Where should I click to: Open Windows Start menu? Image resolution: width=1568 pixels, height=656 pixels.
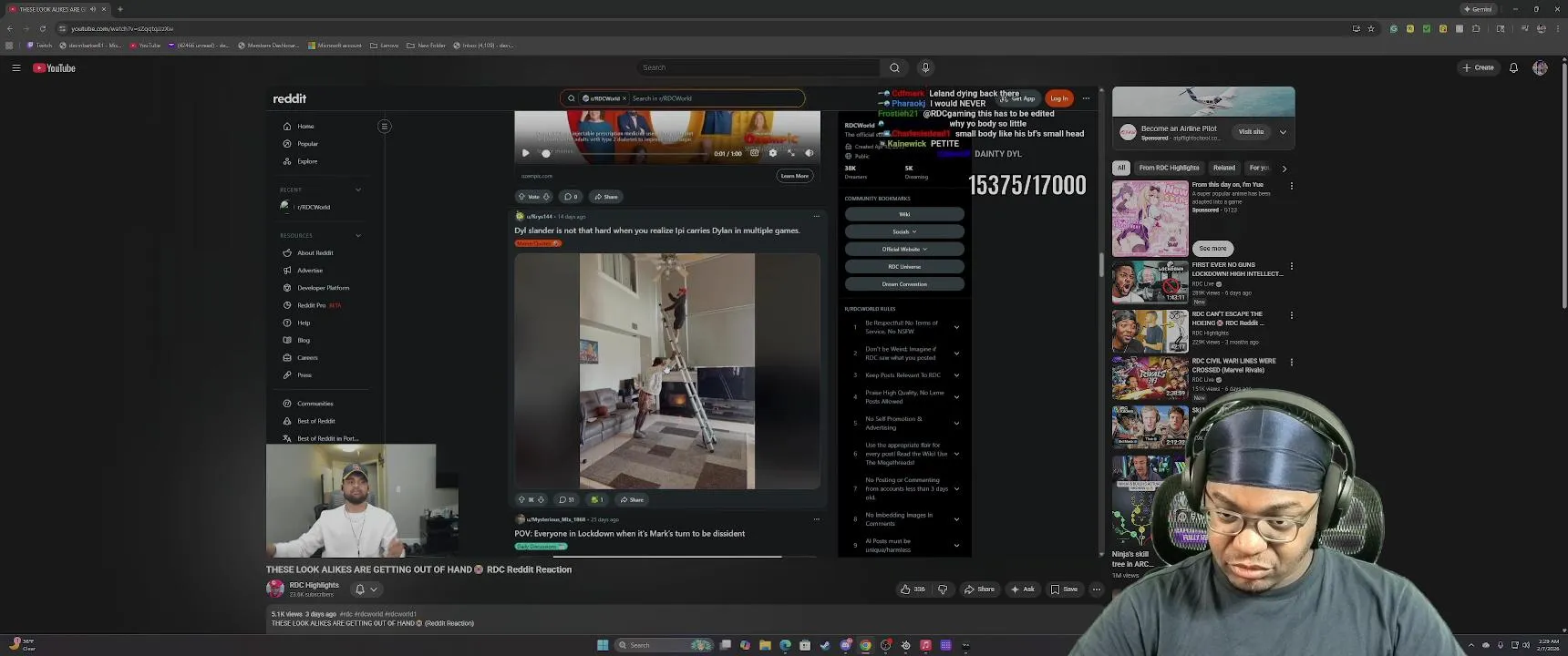(603, 645)
